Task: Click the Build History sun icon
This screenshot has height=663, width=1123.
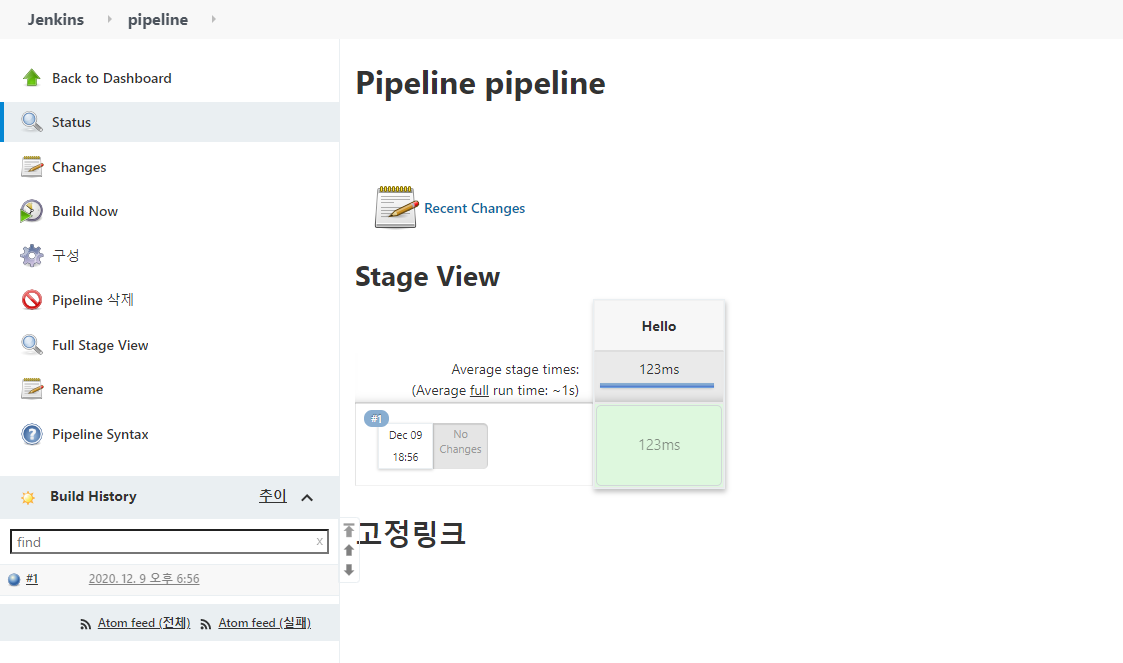Action: [28, 497]
